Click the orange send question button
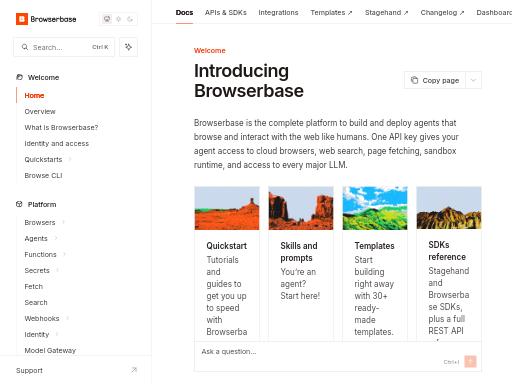 point(470,361)
